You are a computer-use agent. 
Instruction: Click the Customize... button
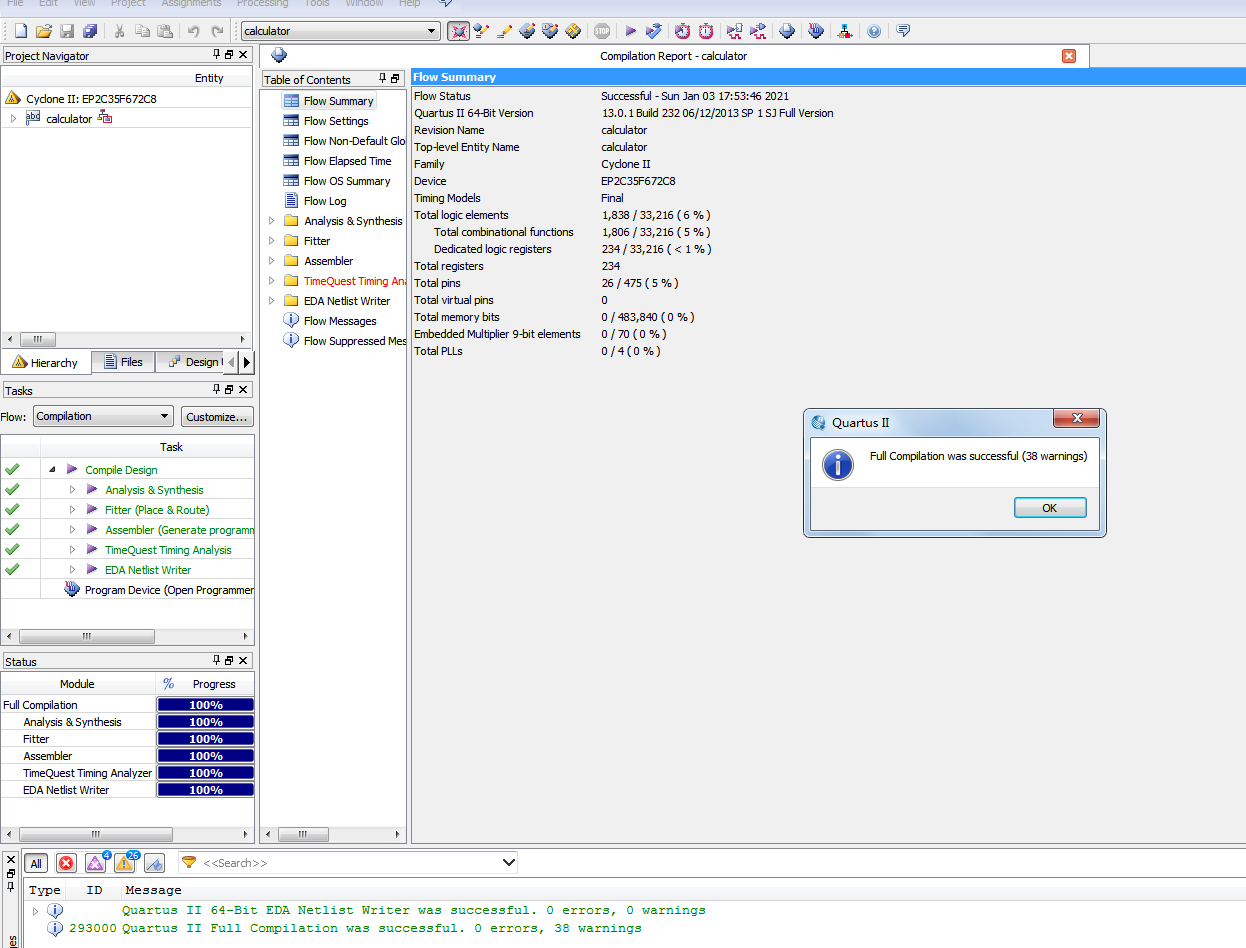[x=217, y=416]
